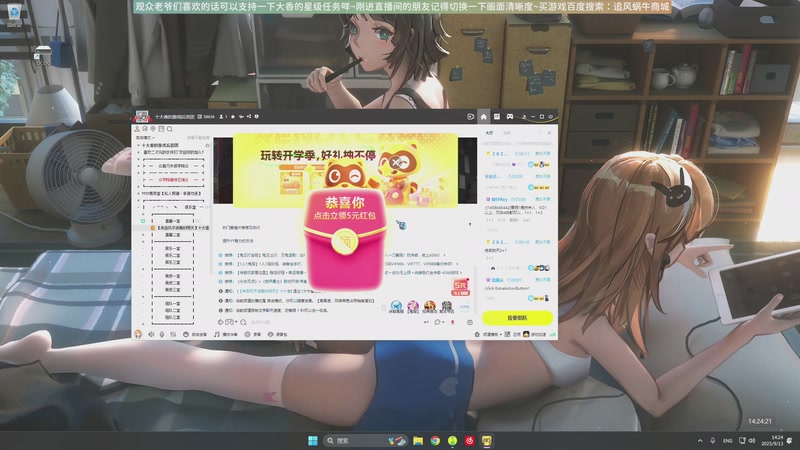Click the yellow team-up button
Viewport: 800px width, 450px height.
coord(517,318)
